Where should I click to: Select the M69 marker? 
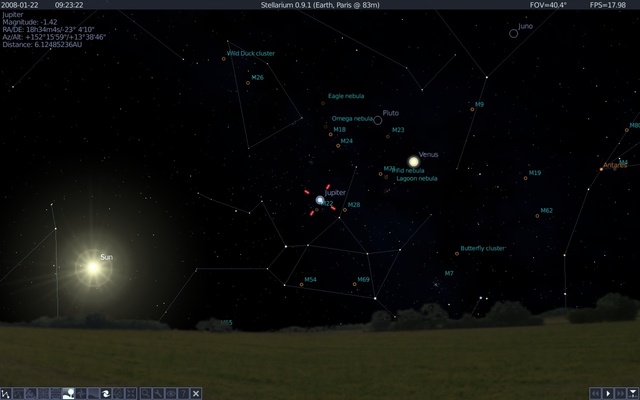click(x=355, y=284)
